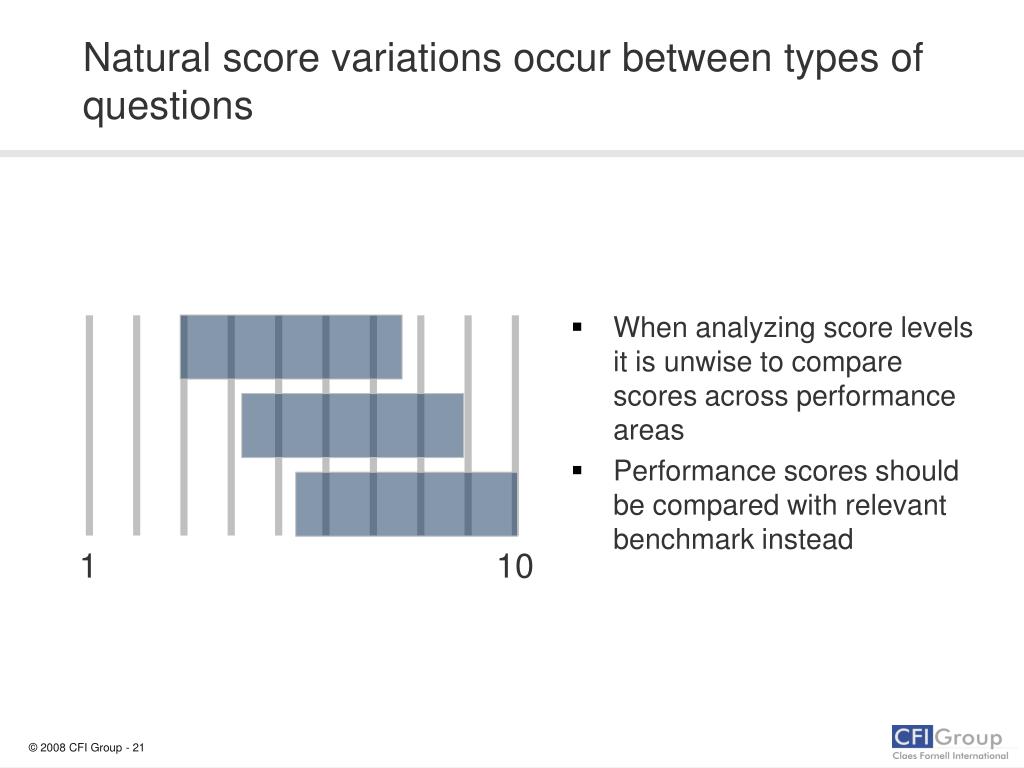Click the square marker of the second bullet
Viewport: 1024px width, 768px height.
[577, 470]
